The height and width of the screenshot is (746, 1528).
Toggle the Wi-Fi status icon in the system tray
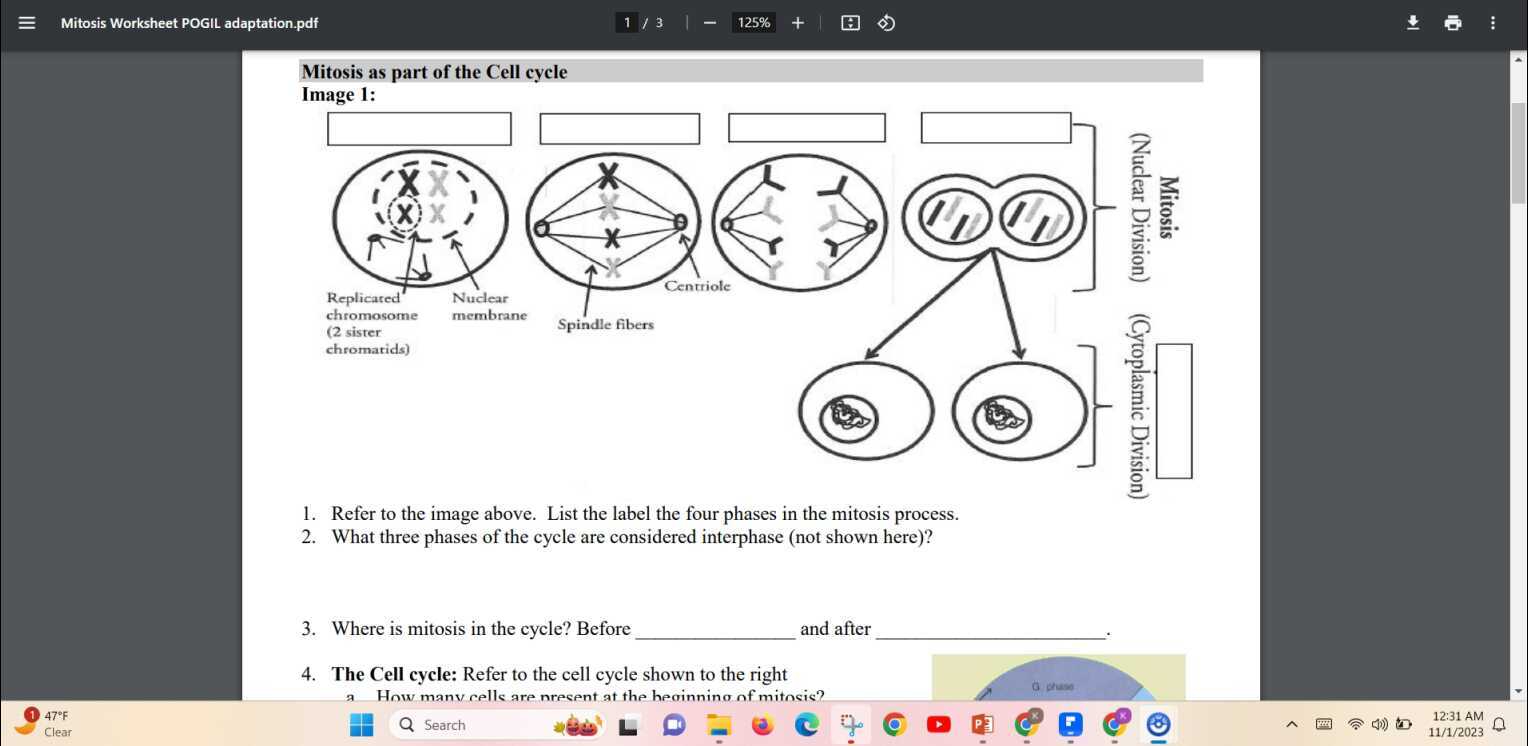[x=1355, y=724]
